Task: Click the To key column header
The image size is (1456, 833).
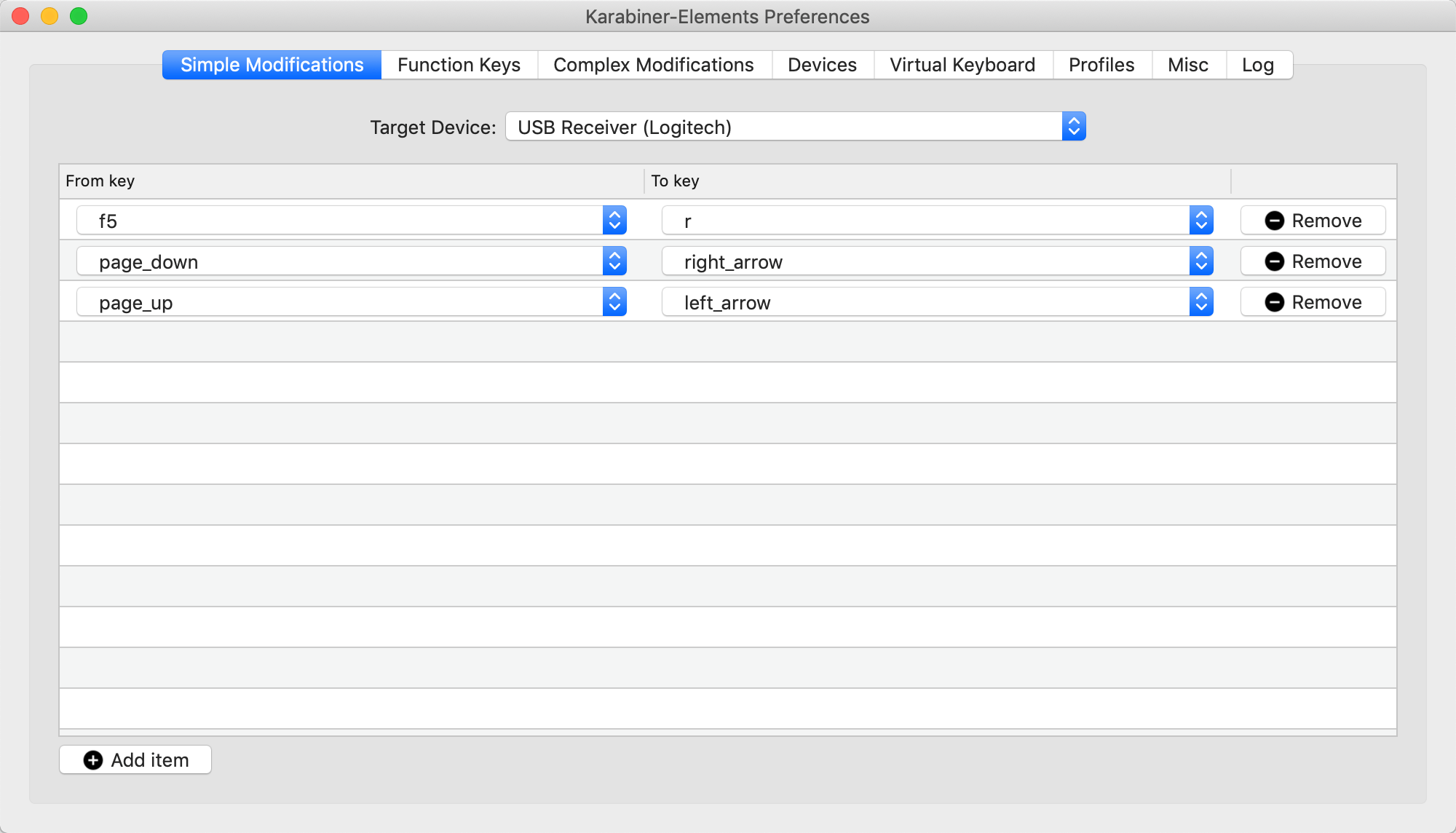Action: tap(675, 181)
